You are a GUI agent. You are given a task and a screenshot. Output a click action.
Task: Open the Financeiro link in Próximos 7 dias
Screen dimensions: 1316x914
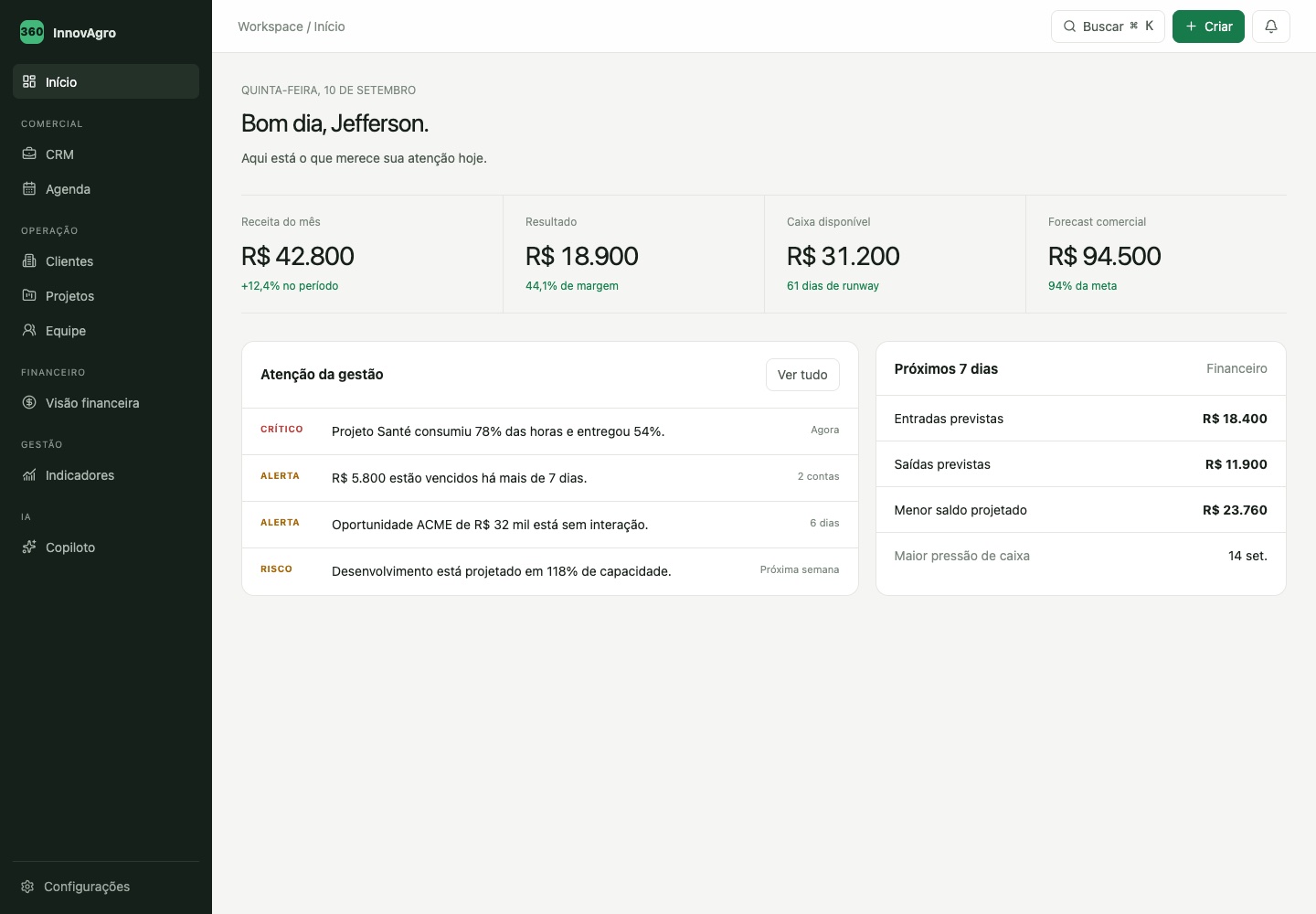click(x=1236, y=368)
